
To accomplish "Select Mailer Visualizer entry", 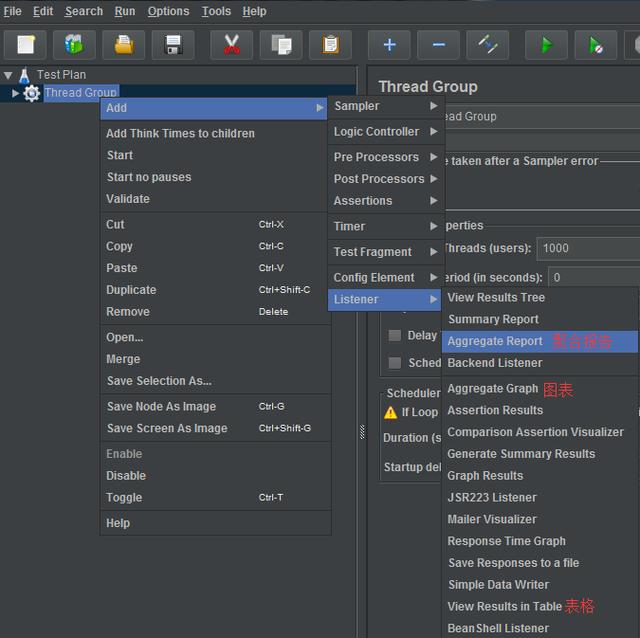I will click(540, 520).
